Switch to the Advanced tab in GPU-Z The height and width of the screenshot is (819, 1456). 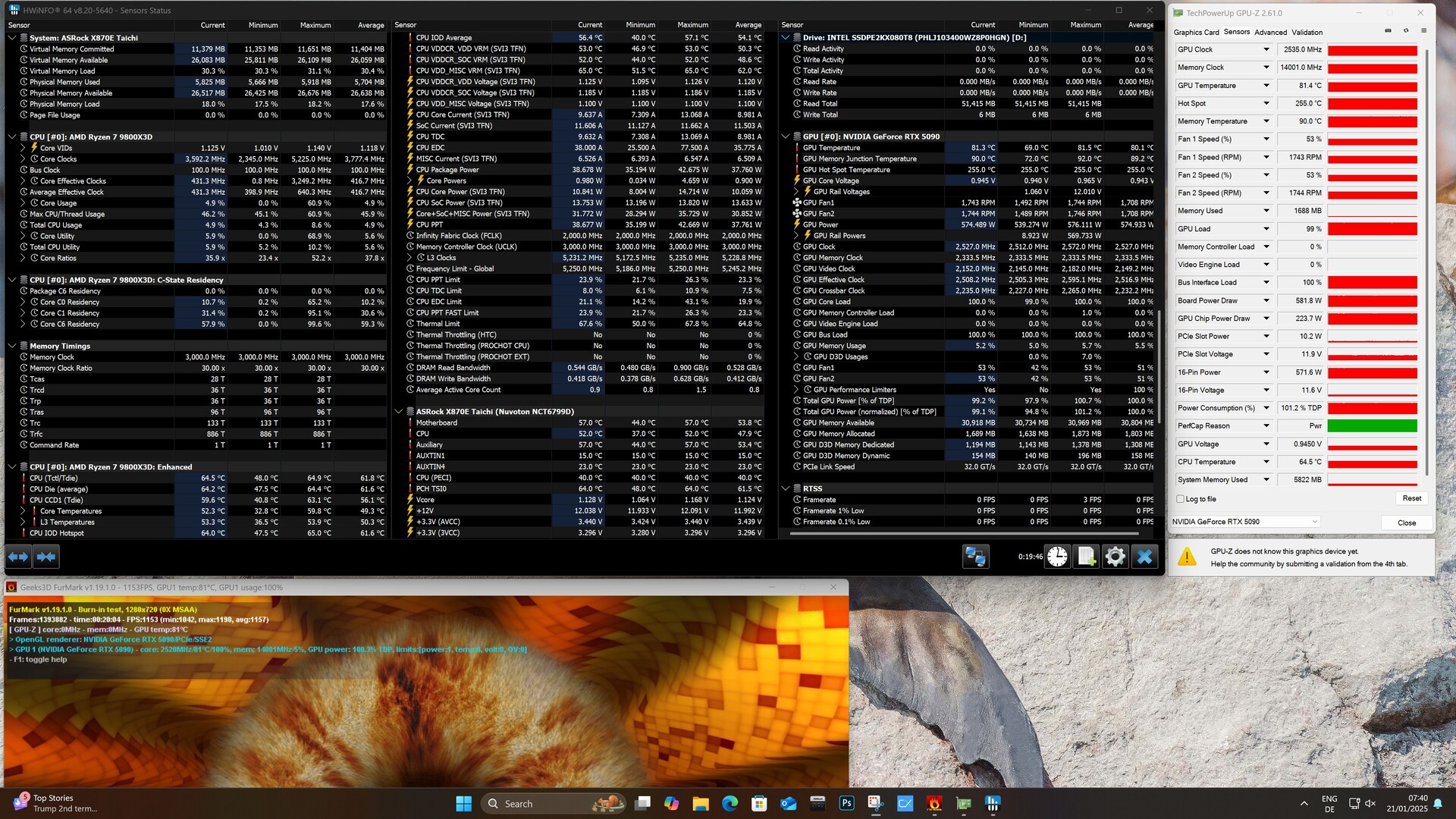point(1270,33)
